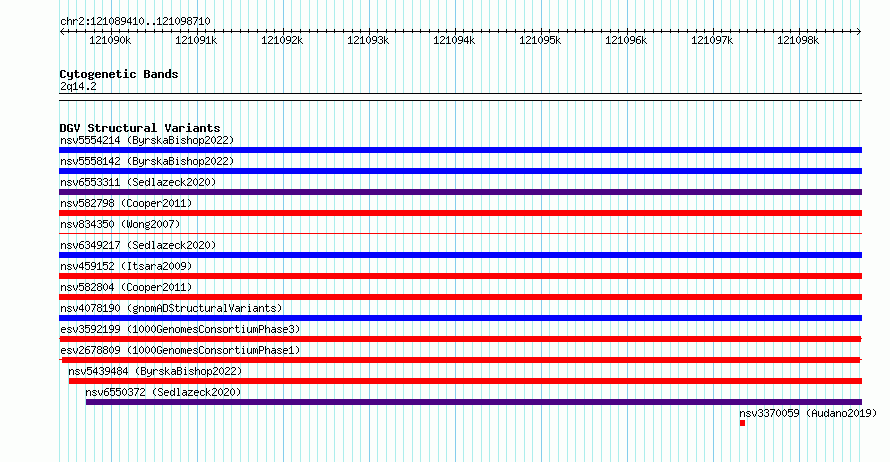The width and height of the screenshot is (890, 462).
Task: Select the blue bar under nsv5554214
Action: tap(460, 150)
